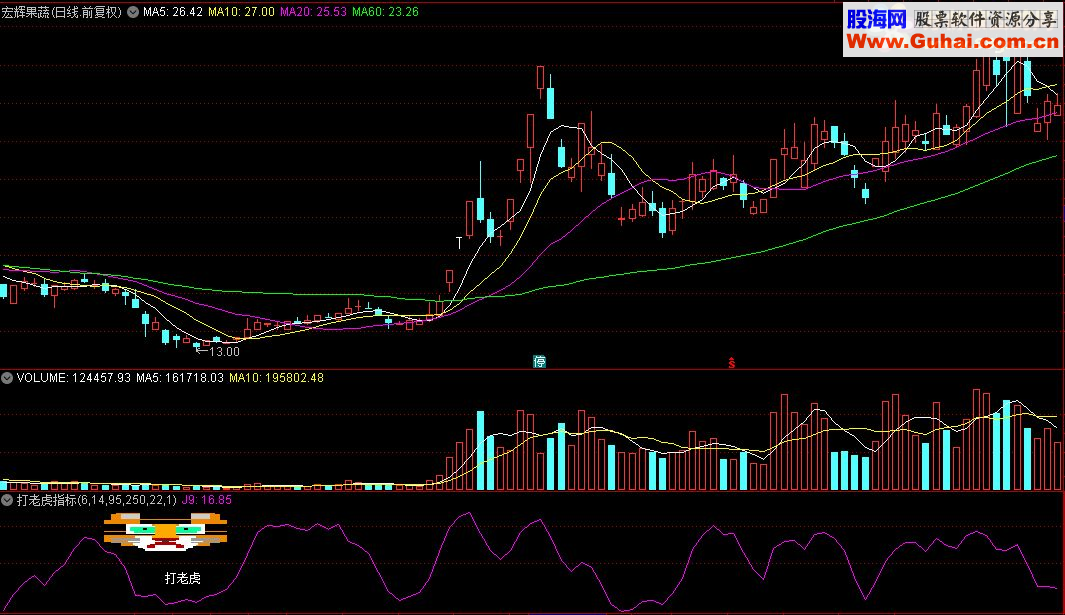Click the 停 suspension marker icon
The image size is (1065, 615).
[539, 362]
